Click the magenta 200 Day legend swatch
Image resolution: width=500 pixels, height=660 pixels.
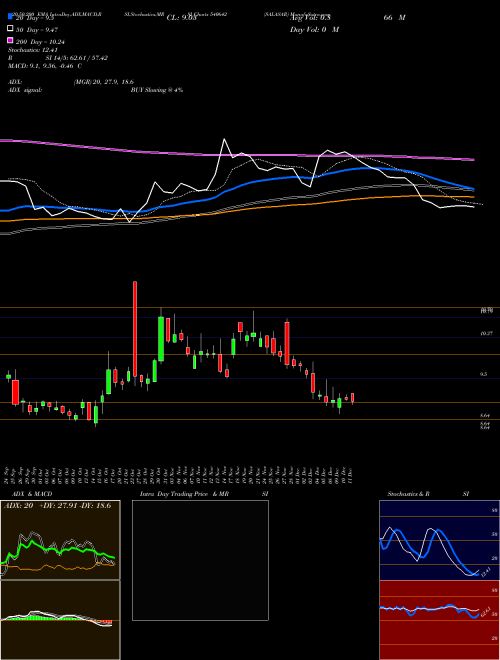[x=11, y=40]
